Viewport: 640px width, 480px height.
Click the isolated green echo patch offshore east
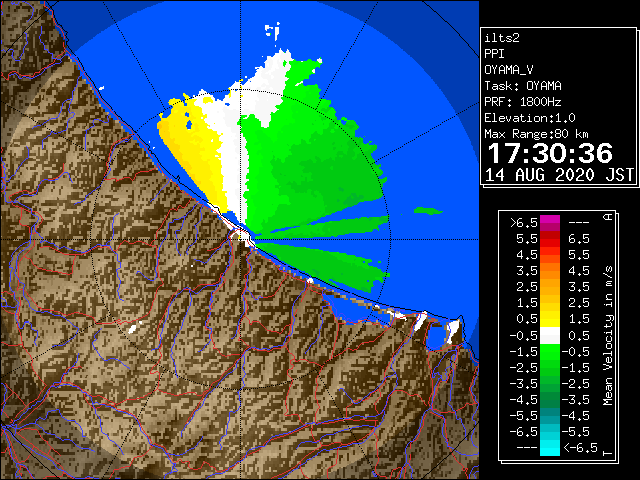(x=428, y=211)
